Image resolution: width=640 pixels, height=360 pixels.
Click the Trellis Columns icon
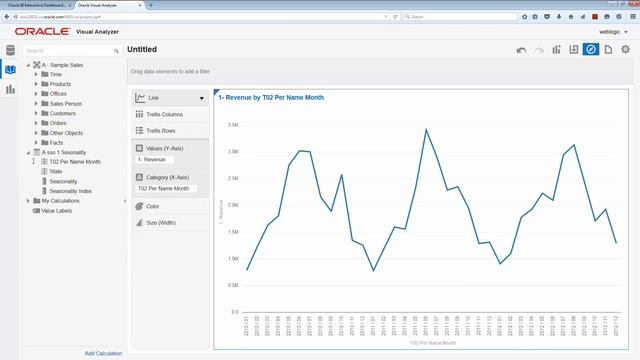tap(139, 114)
